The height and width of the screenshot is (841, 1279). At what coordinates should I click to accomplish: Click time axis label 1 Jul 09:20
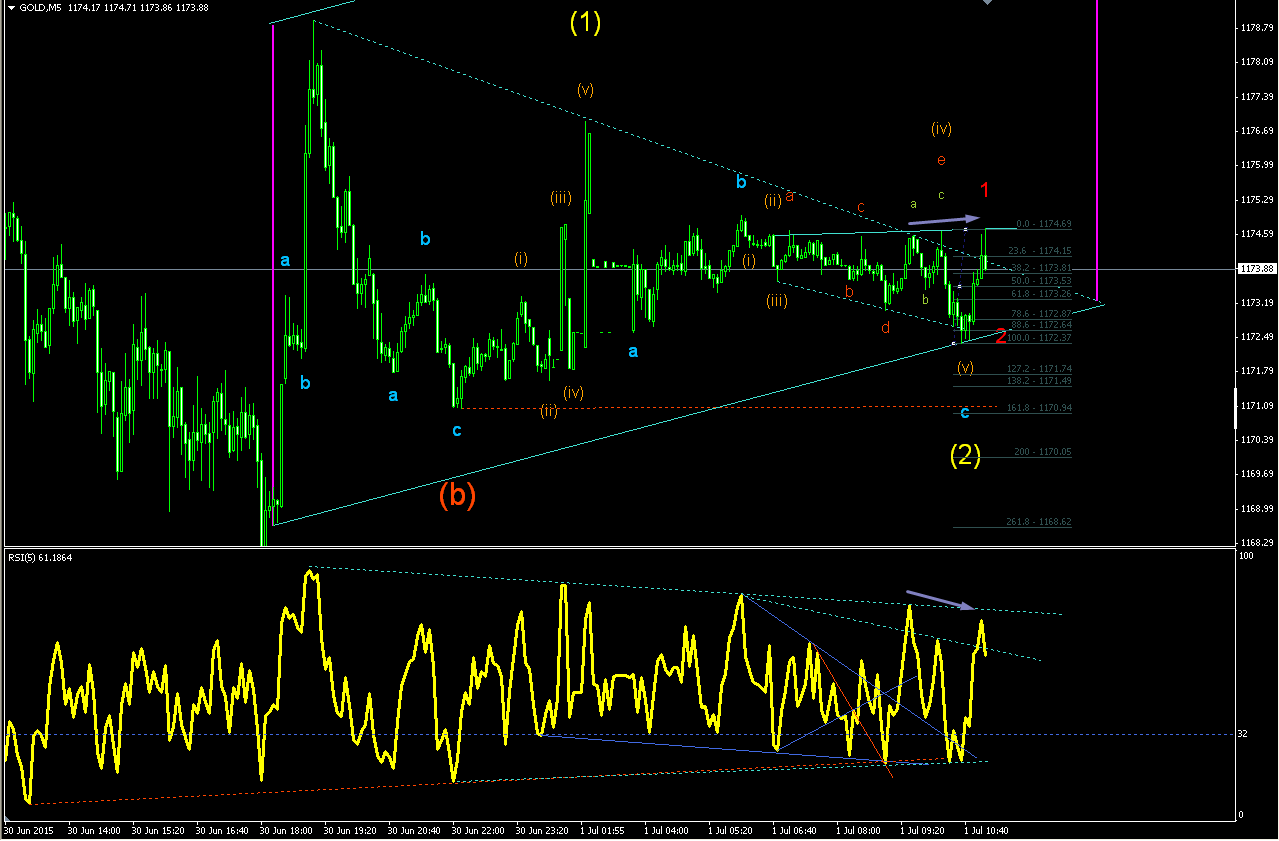(922, 831)
